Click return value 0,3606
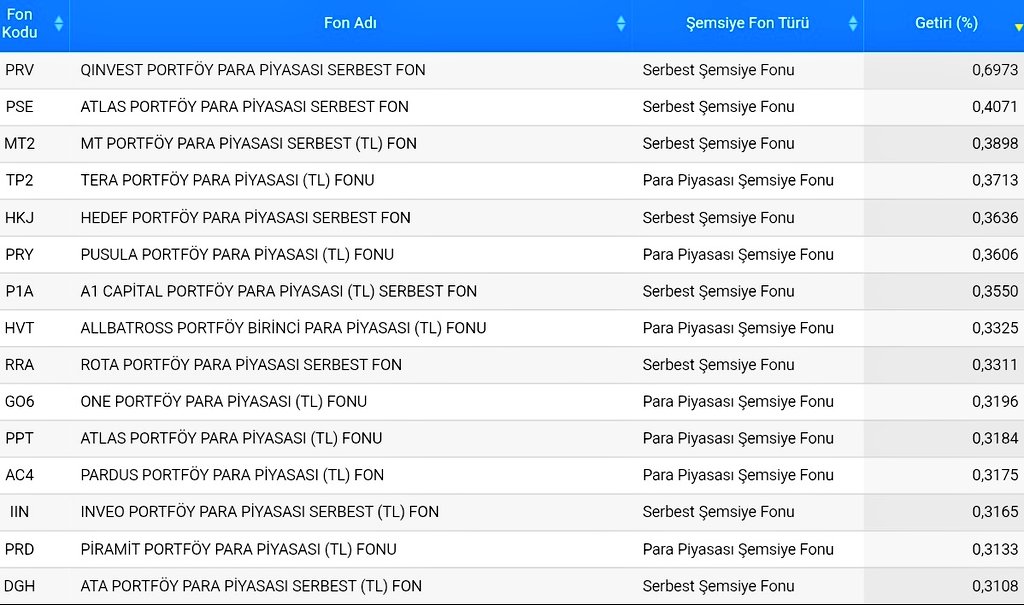This screenshot has width=1024, height=605. coord(995,254)
